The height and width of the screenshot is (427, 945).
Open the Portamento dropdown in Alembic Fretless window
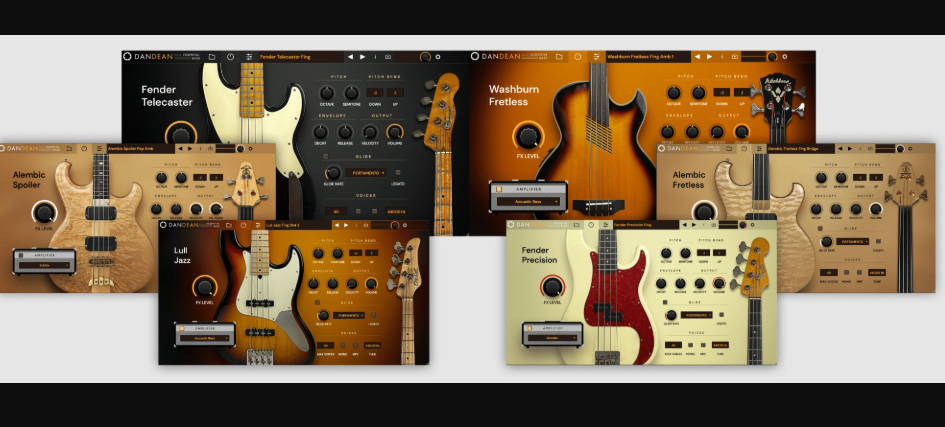coord(853,242)
